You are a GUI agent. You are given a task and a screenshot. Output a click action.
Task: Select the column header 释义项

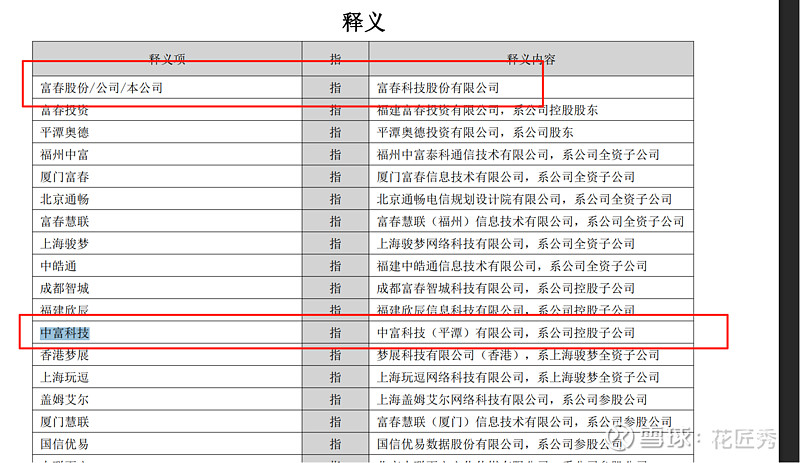(x=167, y=59)
